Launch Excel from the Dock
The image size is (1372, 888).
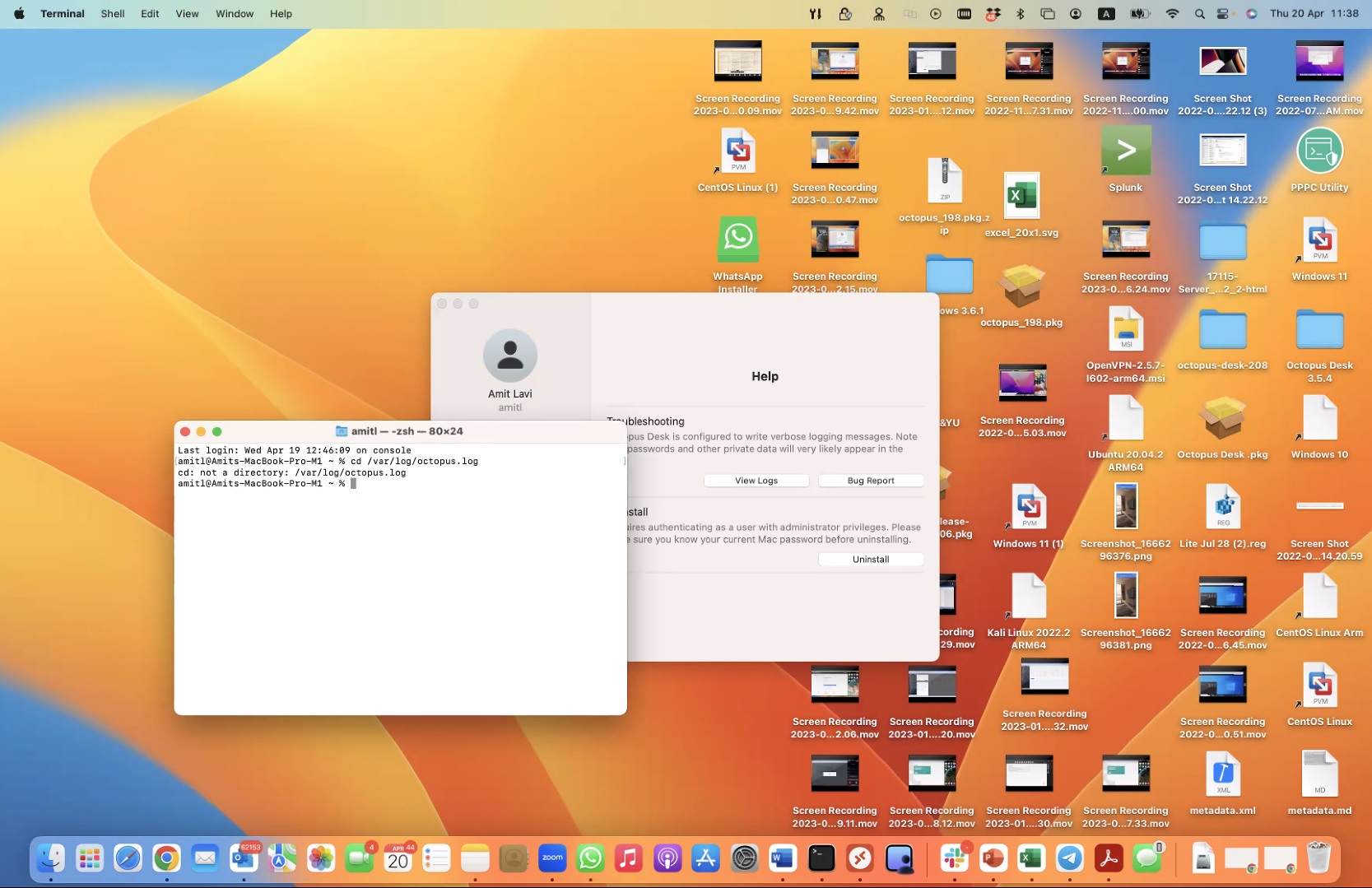point(1031,859)
